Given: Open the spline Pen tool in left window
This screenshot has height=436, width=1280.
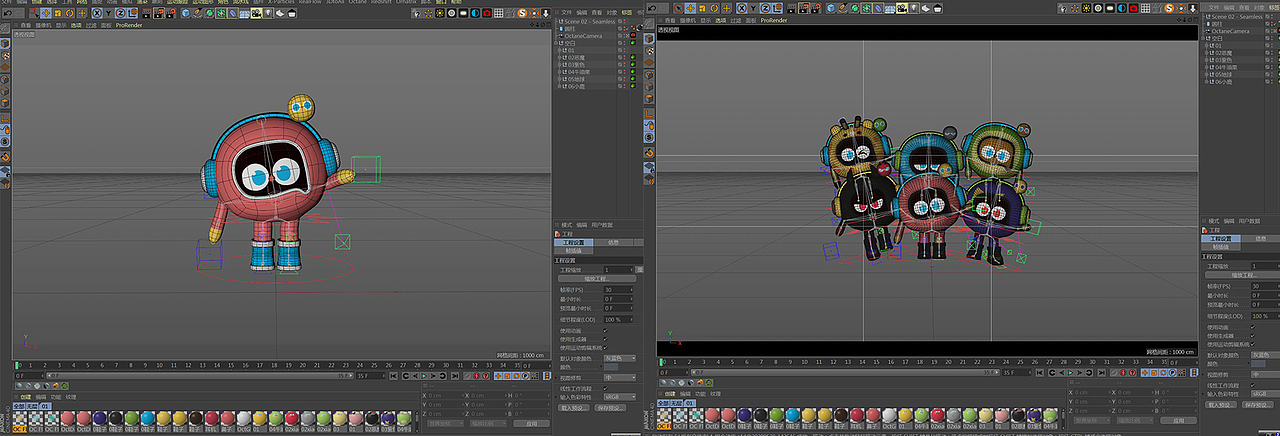Looking at the screenshot, I should (197, 13).
